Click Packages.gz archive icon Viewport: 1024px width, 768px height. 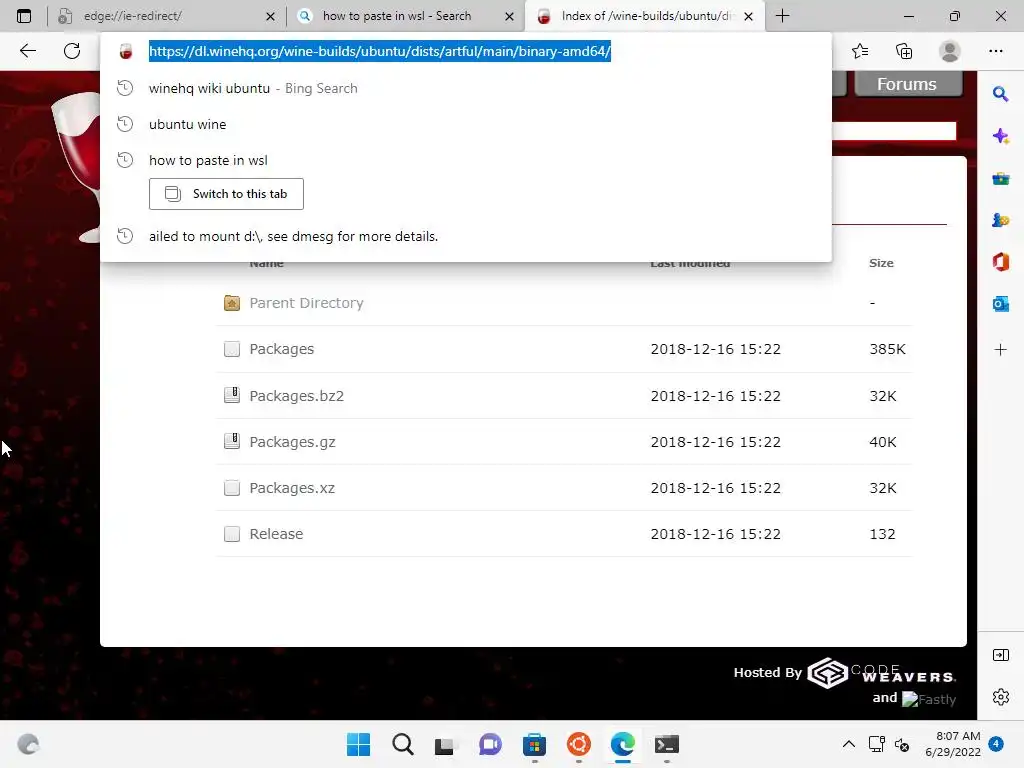click(x=232, y=441)
